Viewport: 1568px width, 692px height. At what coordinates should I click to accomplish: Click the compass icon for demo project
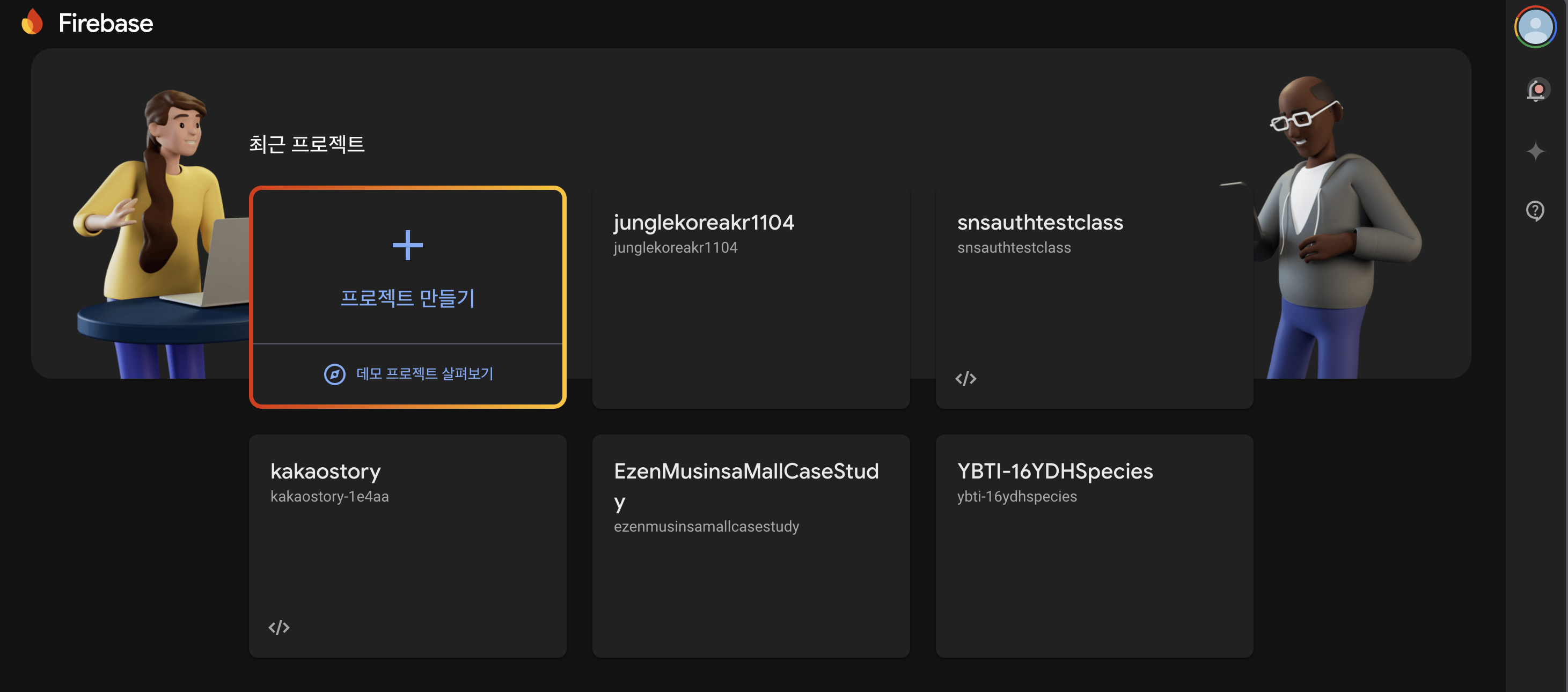tap(334, 374)
